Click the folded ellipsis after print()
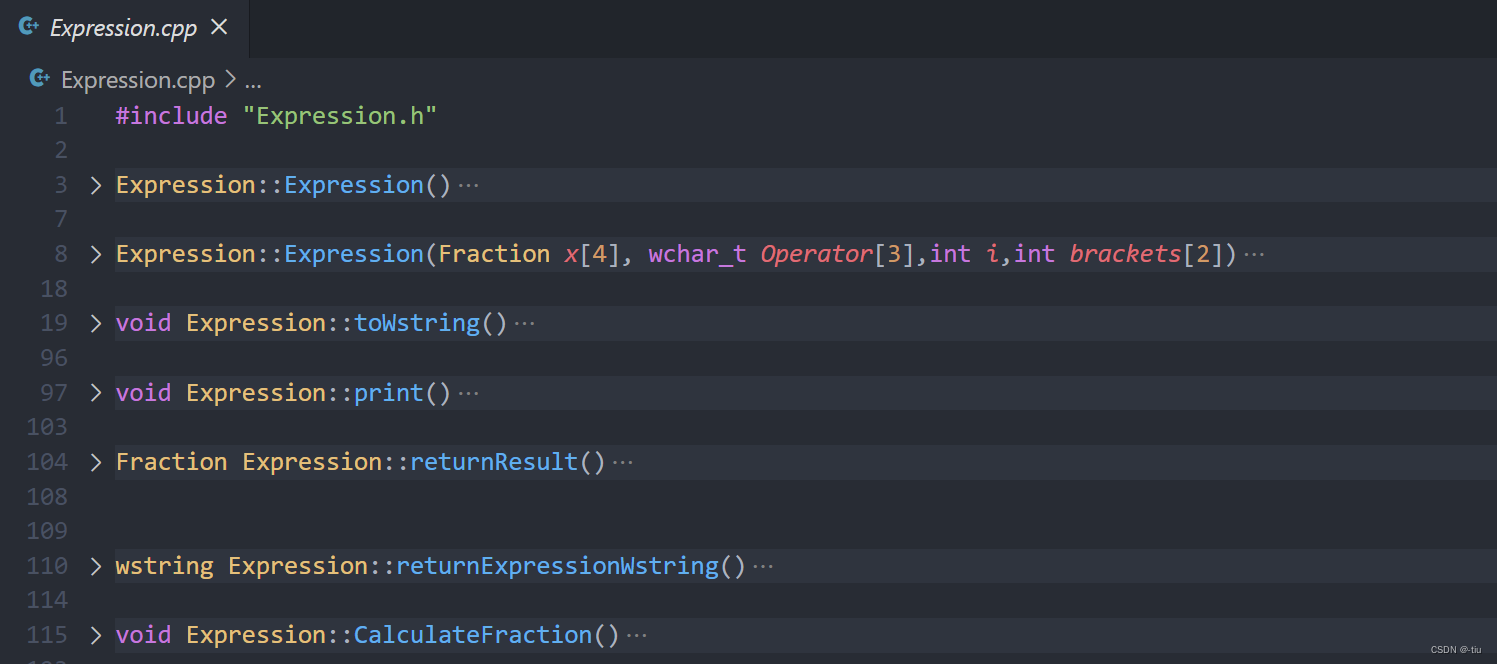Screen dimensions: 1497x664 coord(468,394)
